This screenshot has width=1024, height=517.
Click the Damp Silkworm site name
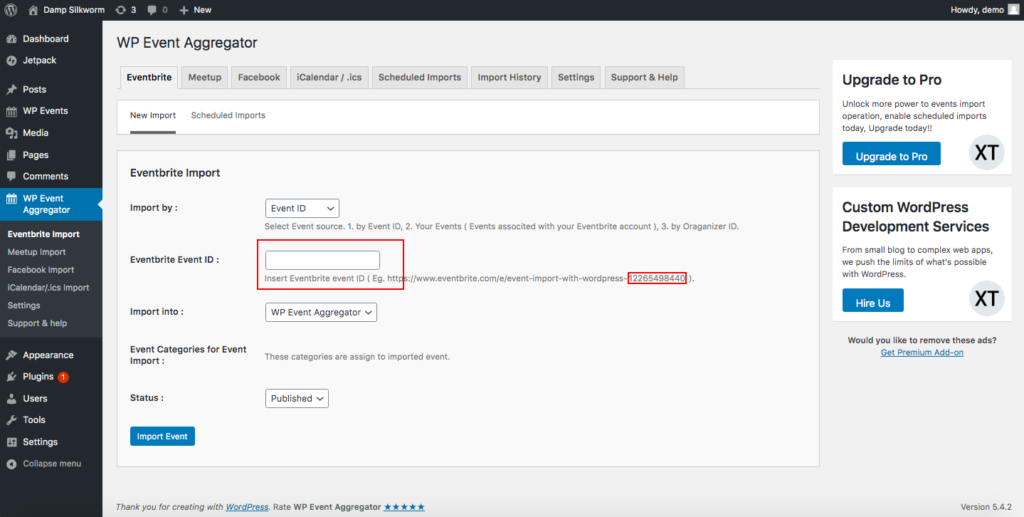coord(74,10)
